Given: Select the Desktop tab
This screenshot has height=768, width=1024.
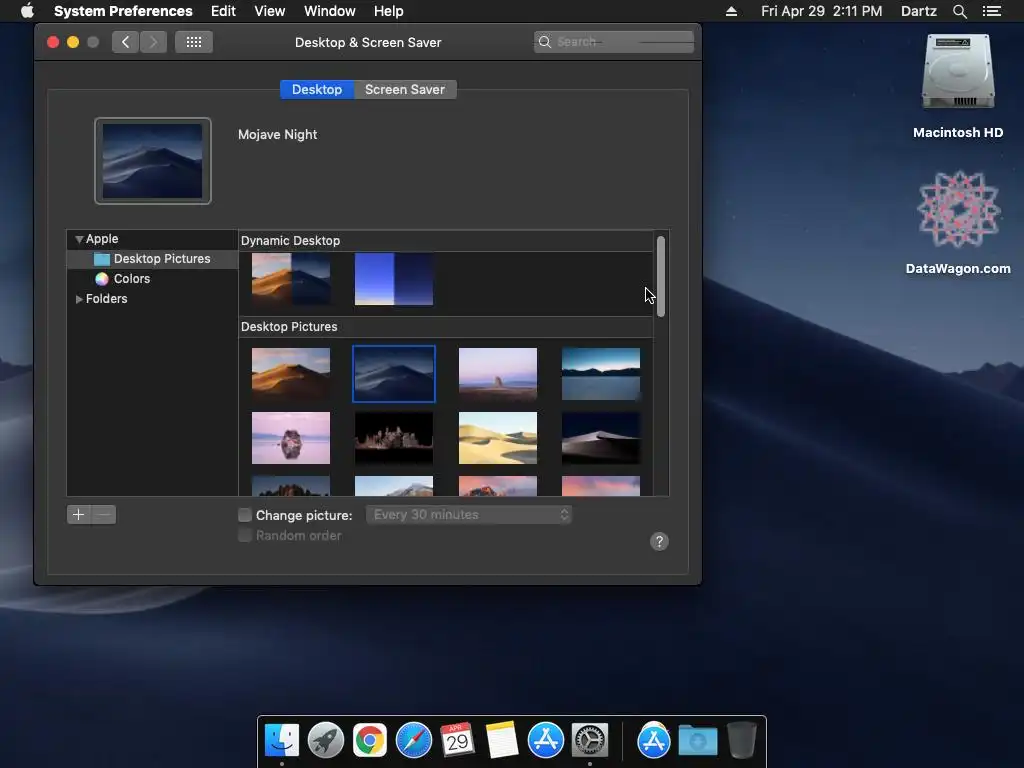Looking at the screenshot, I should (x=317, y=89).
